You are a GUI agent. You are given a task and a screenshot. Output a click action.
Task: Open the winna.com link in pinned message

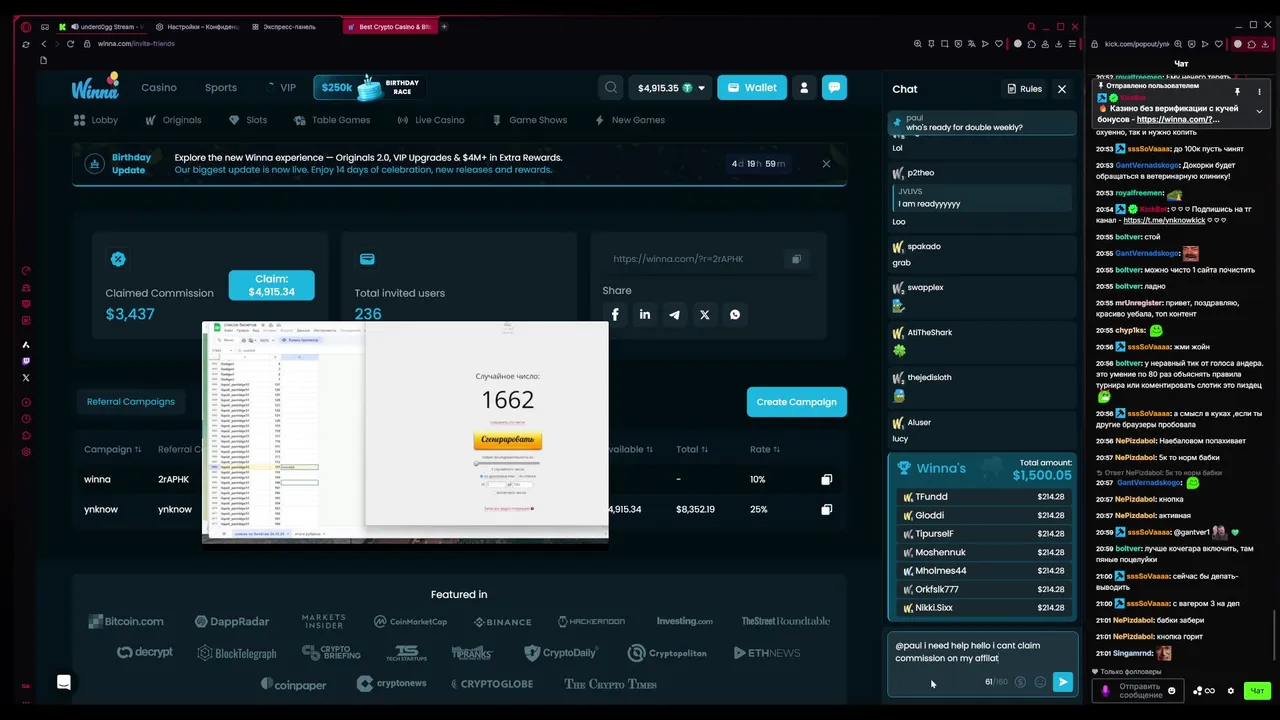tap(1180, 119)
